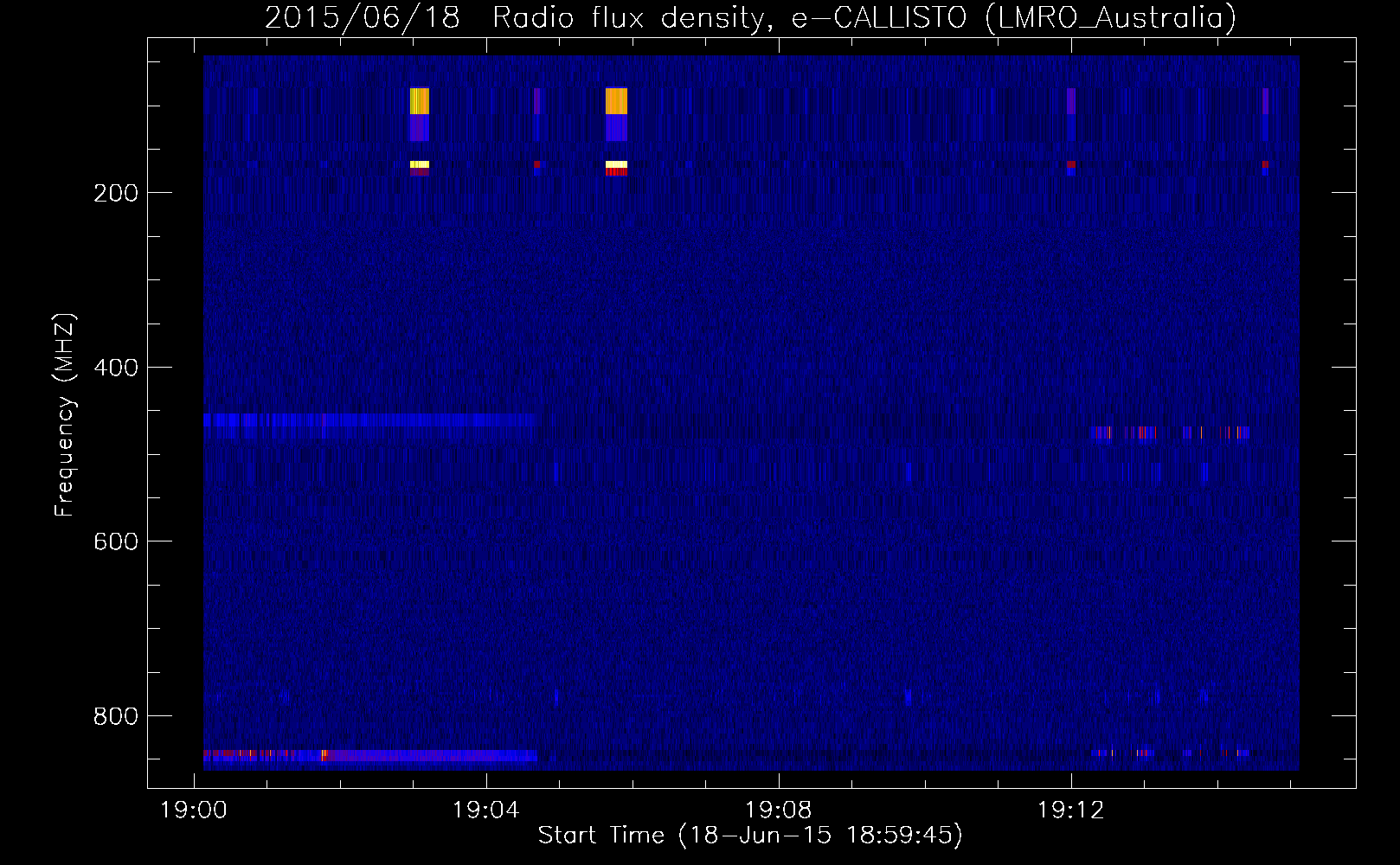Click the '19:04' time tick label

[x=486, y=811]
